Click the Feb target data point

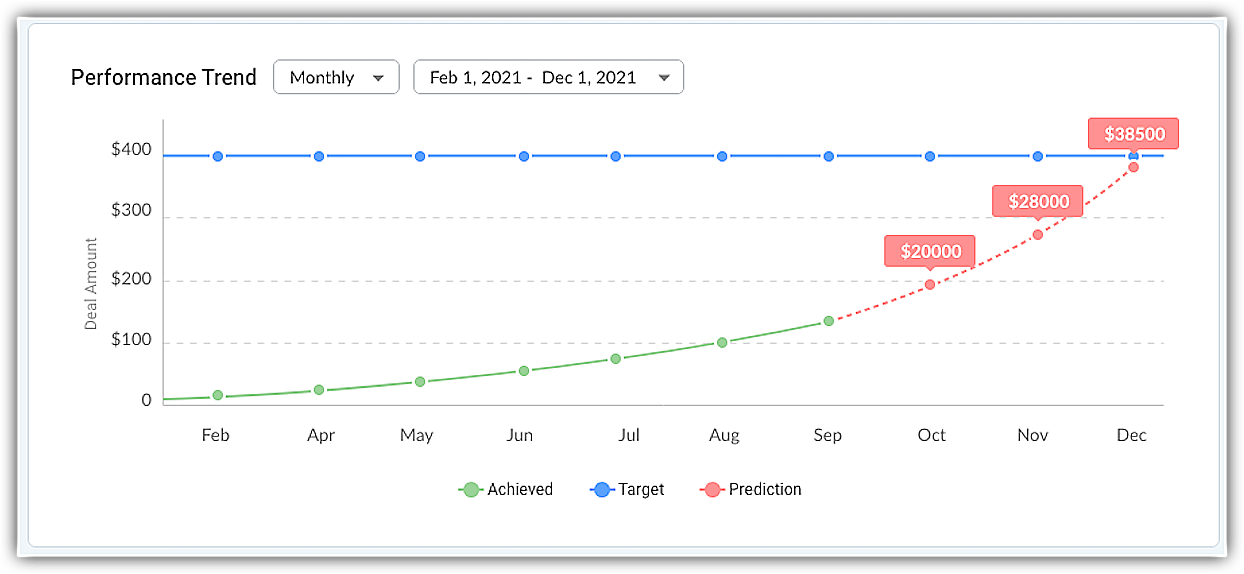point(217,156)
